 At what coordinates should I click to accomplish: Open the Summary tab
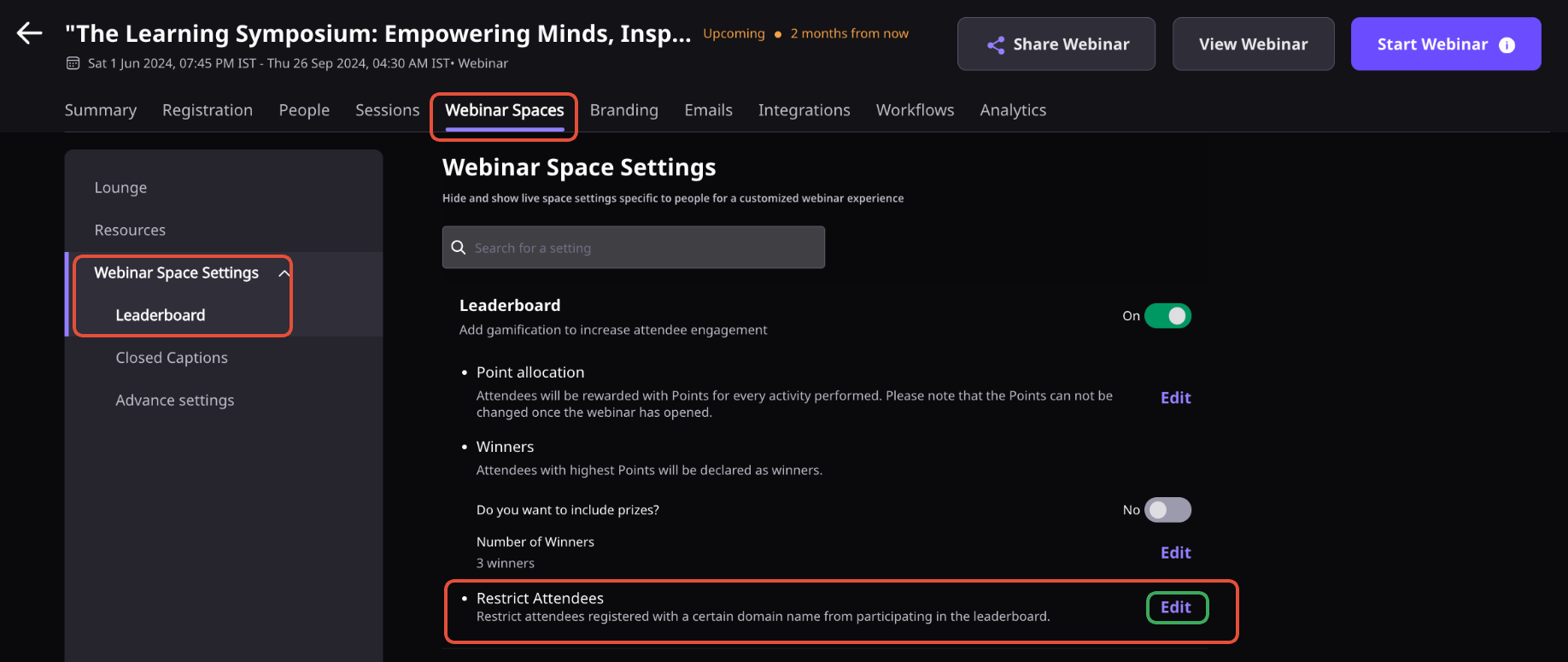[101, 110]
